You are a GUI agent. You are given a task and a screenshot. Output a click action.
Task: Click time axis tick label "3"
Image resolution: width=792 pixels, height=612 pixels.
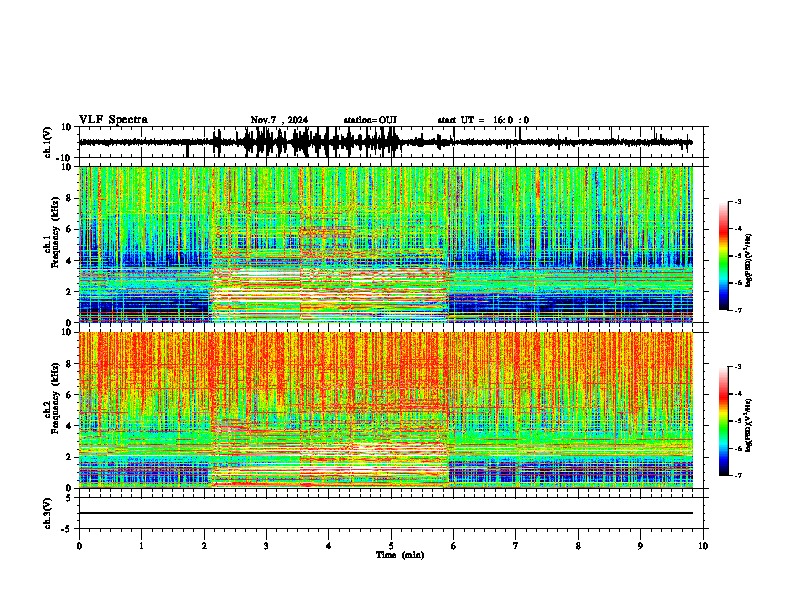(x=266, y=546)
